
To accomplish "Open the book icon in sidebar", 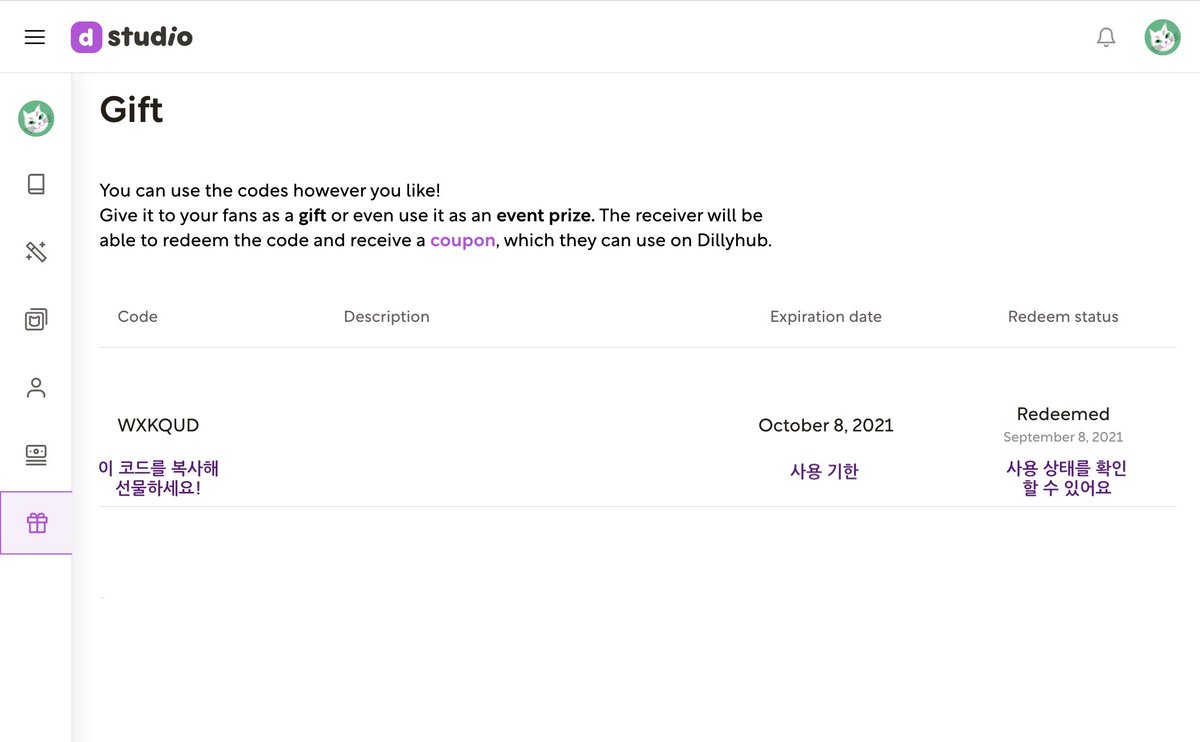I will tap(36, 184).
